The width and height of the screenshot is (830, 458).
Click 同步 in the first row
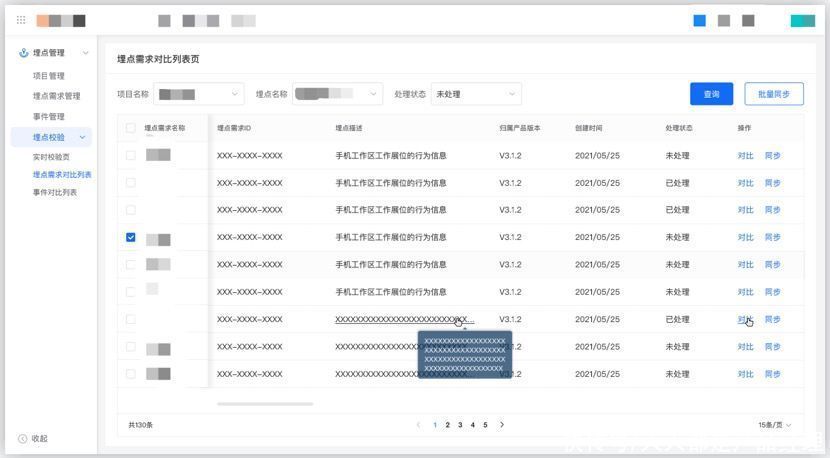(772, 156)
